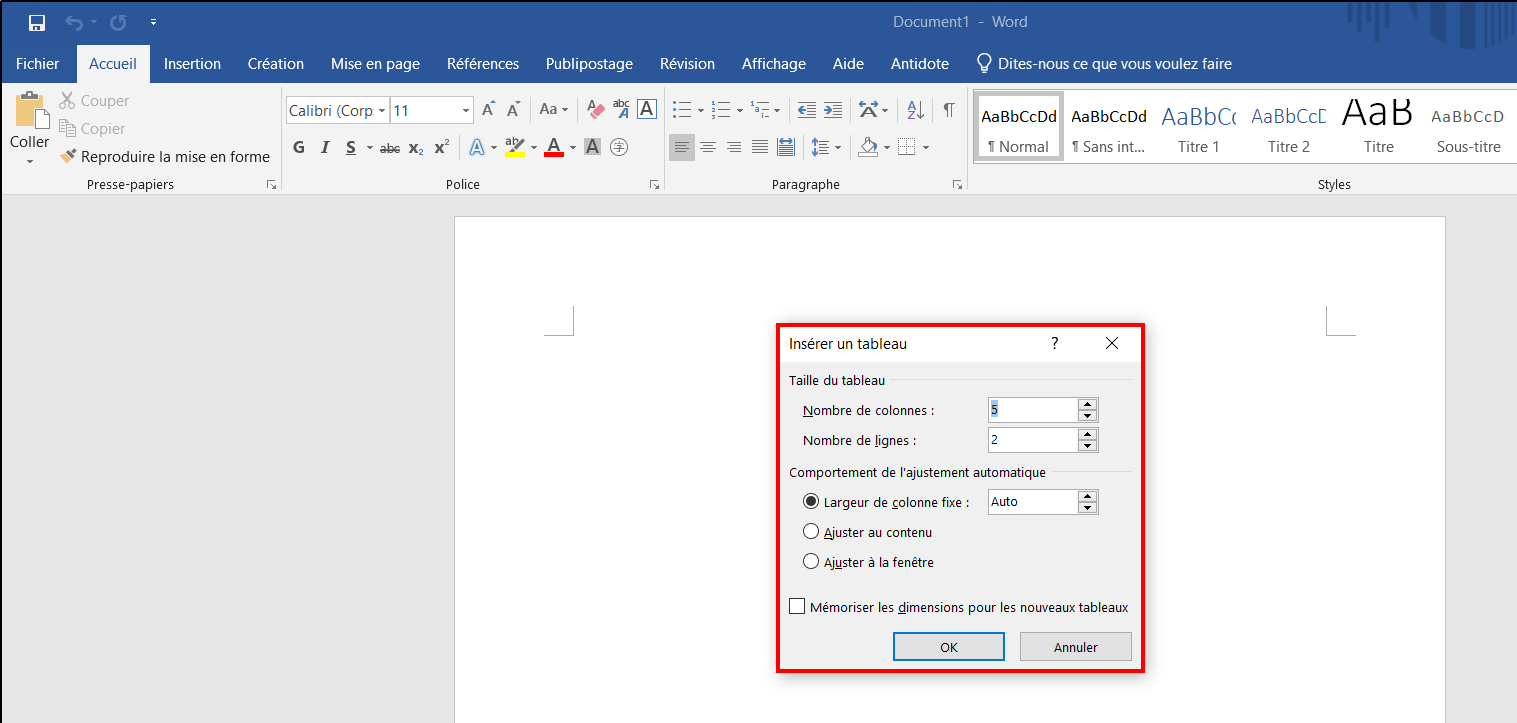Apply strikethrough with the abc icon
Viewport: 1517px width, 723px height.
[390, 148]
